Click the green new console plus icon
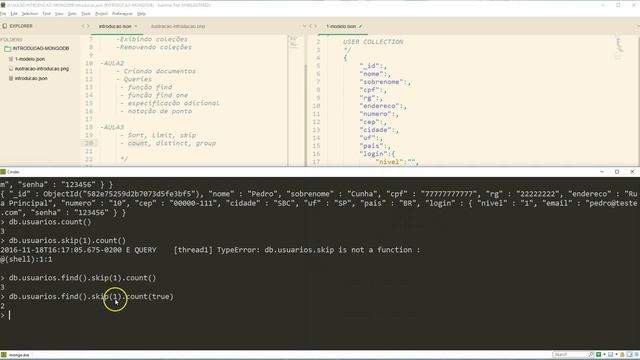640x360 pixels. (x=599, y=355)
